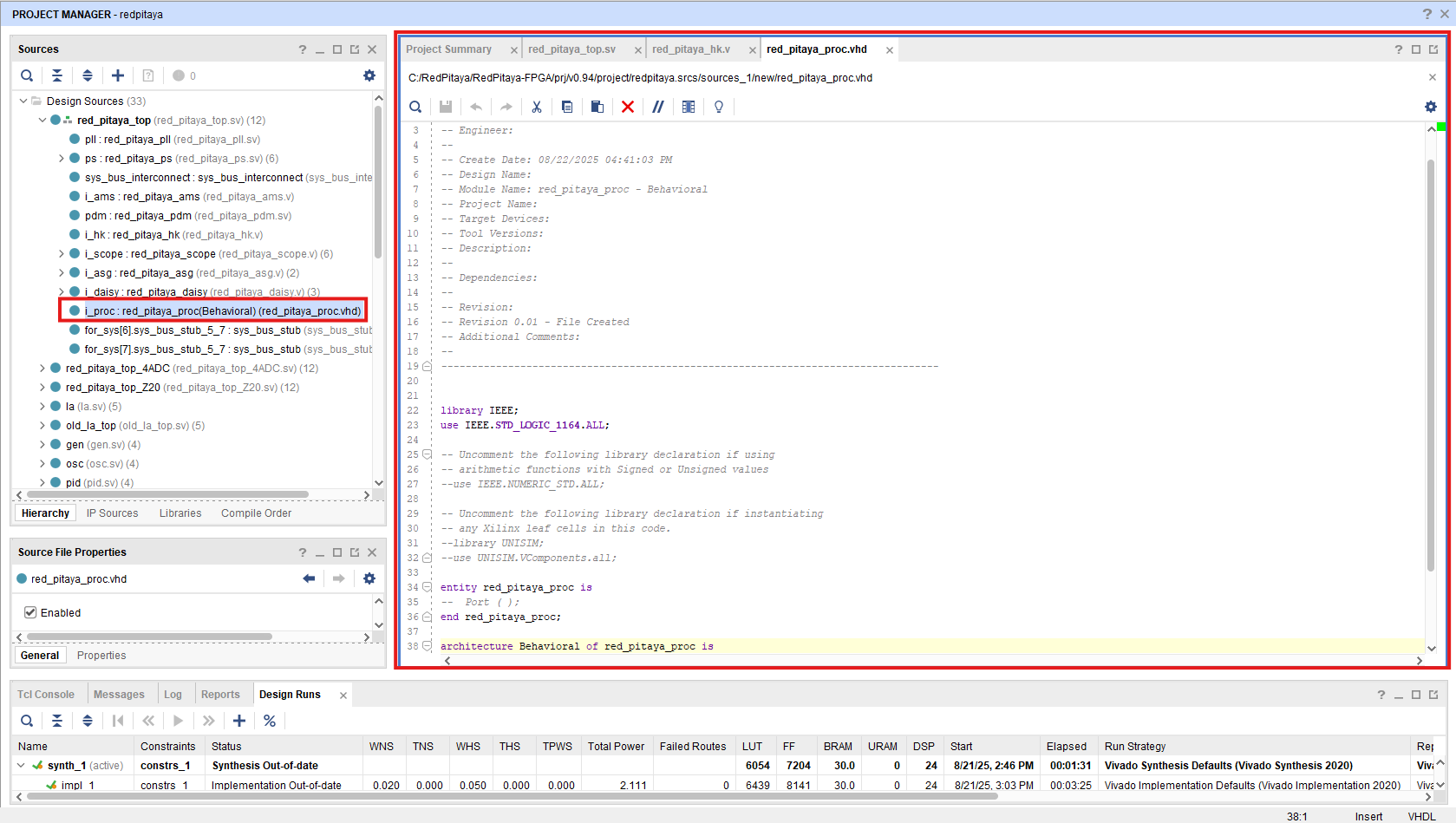Toggle column selection mode icon
The image size is (1456, 823).
(689, 107)
